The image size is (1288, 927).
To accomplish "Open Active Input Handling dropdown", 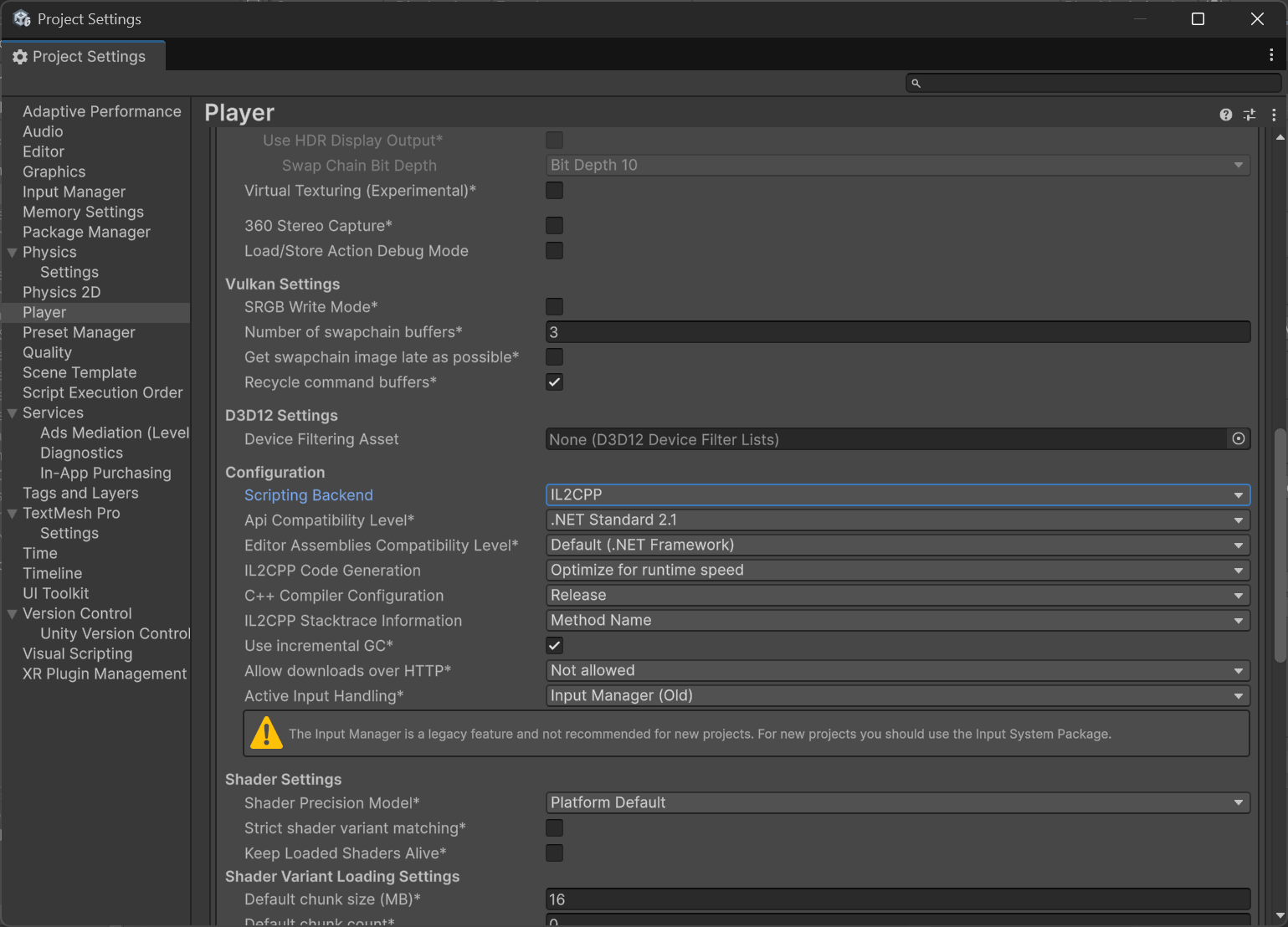I will (897, 696).
